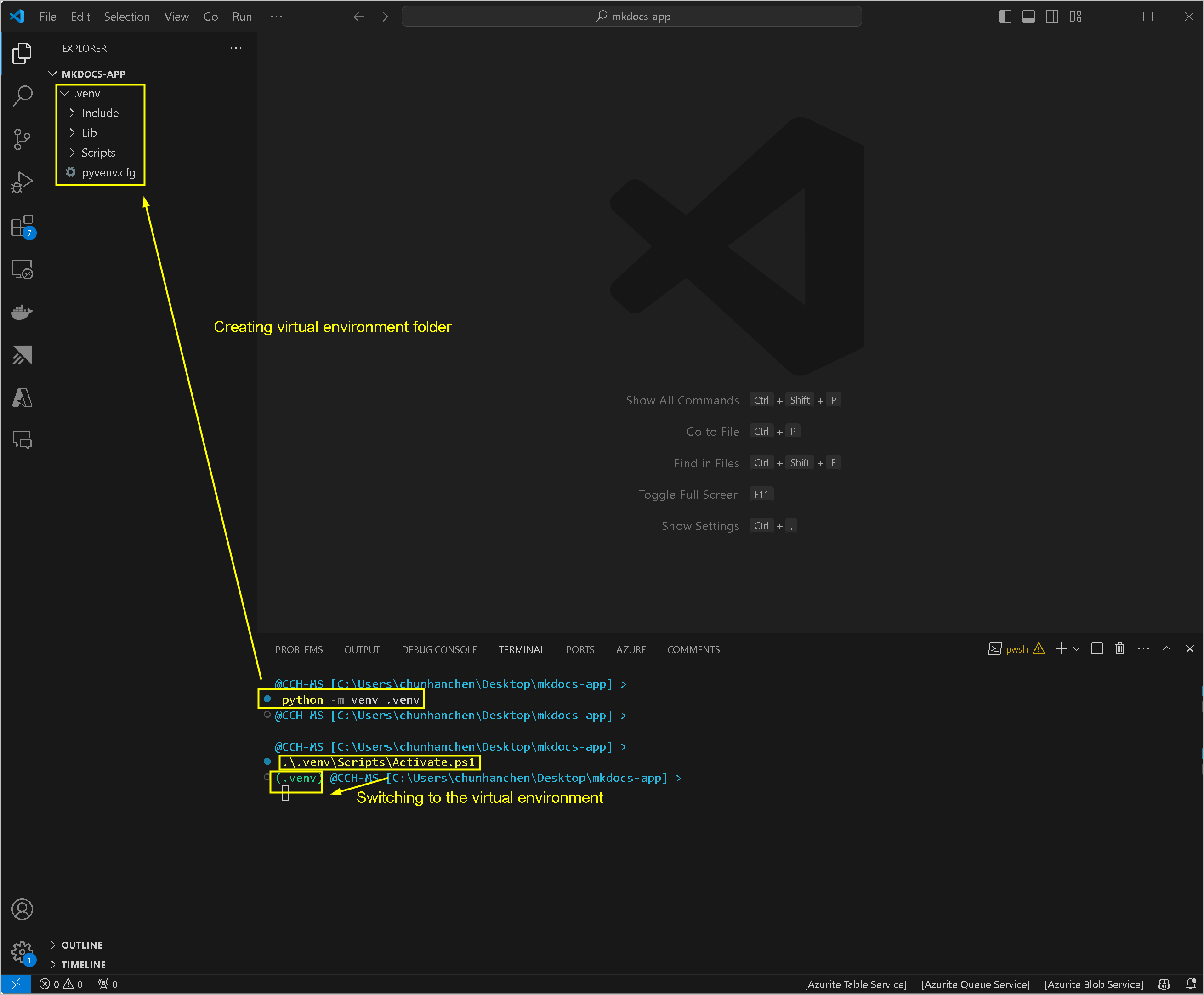The height and width of the screenshot is (995, 1204).
Task: Toggle the primary side bar visibility
Action: 1005,17
